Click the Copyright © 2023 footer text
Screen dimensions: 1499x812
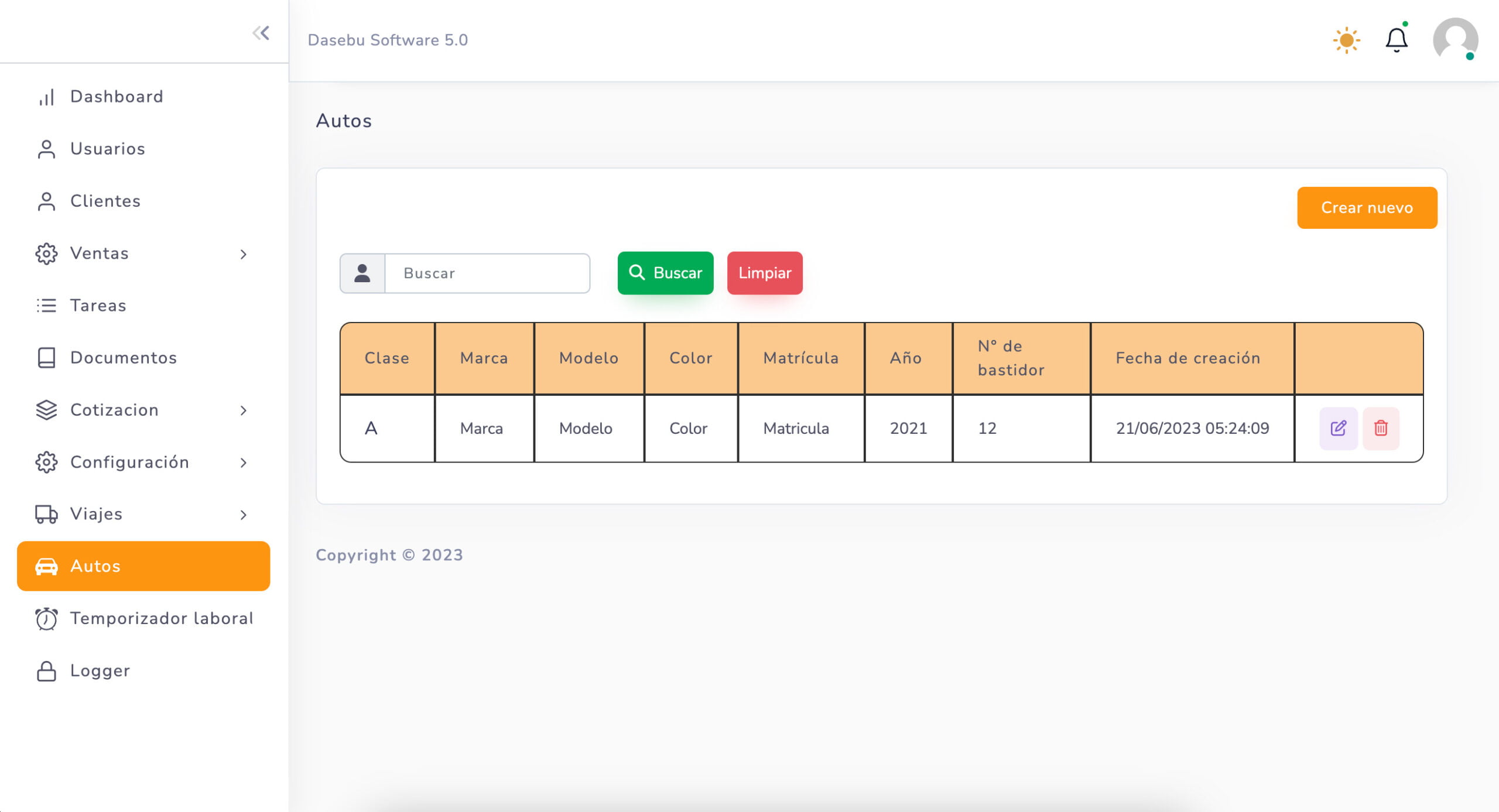(x=389, y=555)
